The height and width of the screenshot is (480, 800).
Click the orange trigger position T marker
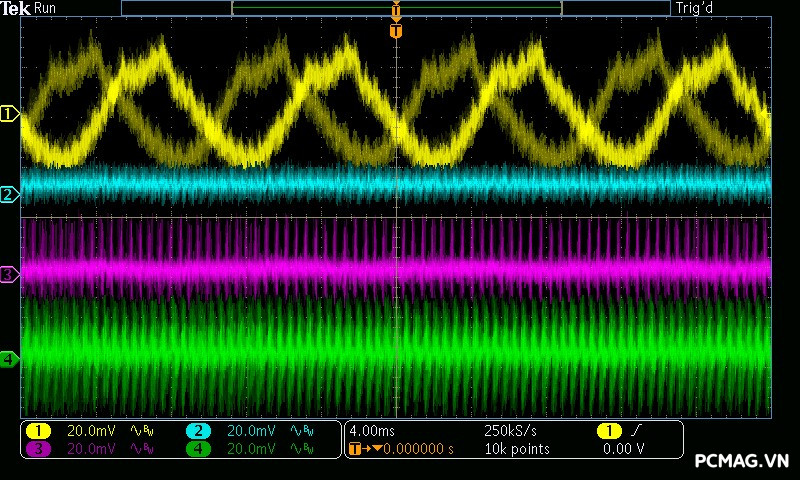pyautogui.click(x=396, y=31)
